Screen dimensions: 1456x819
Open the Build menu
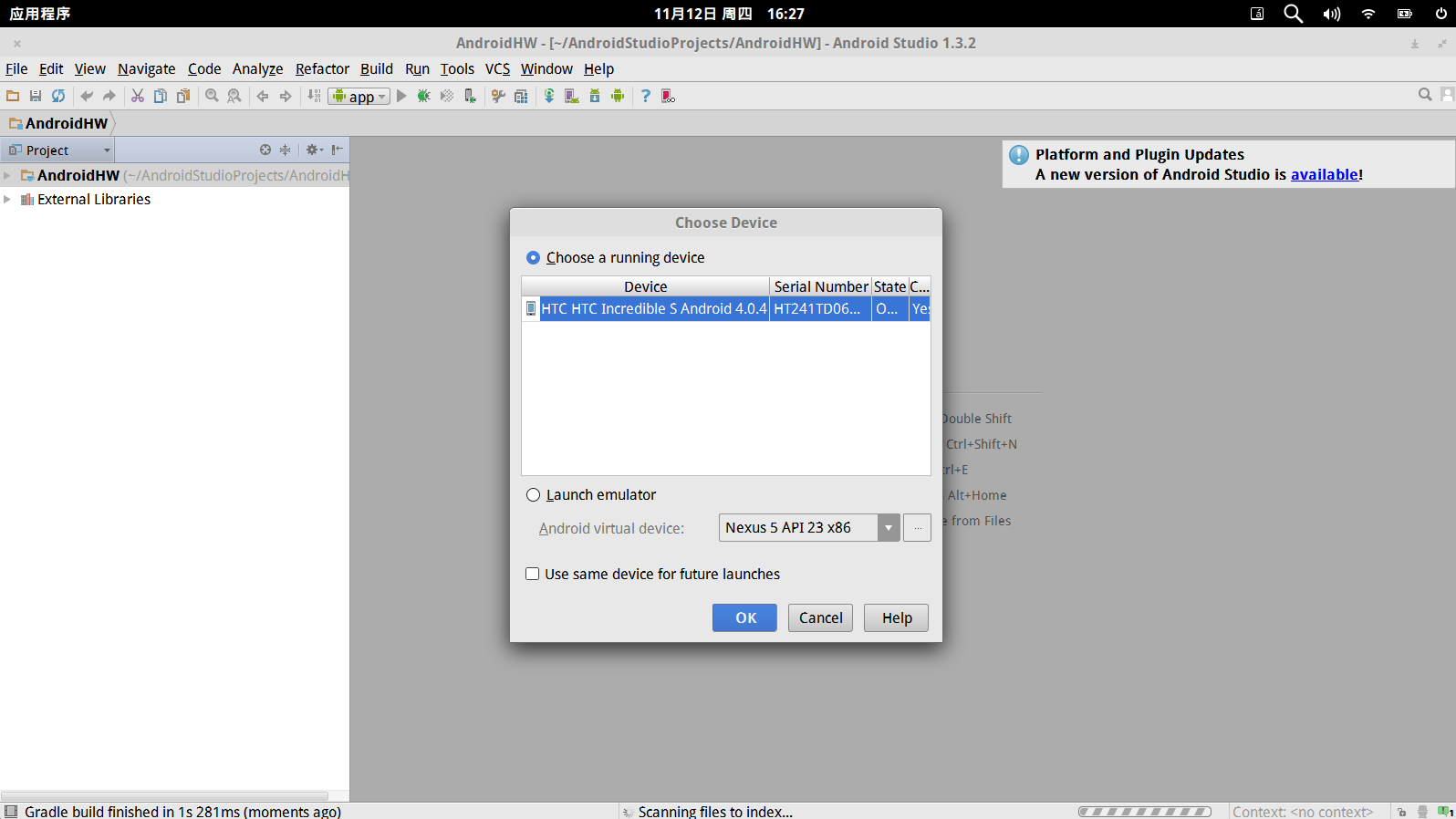(377, 69)
